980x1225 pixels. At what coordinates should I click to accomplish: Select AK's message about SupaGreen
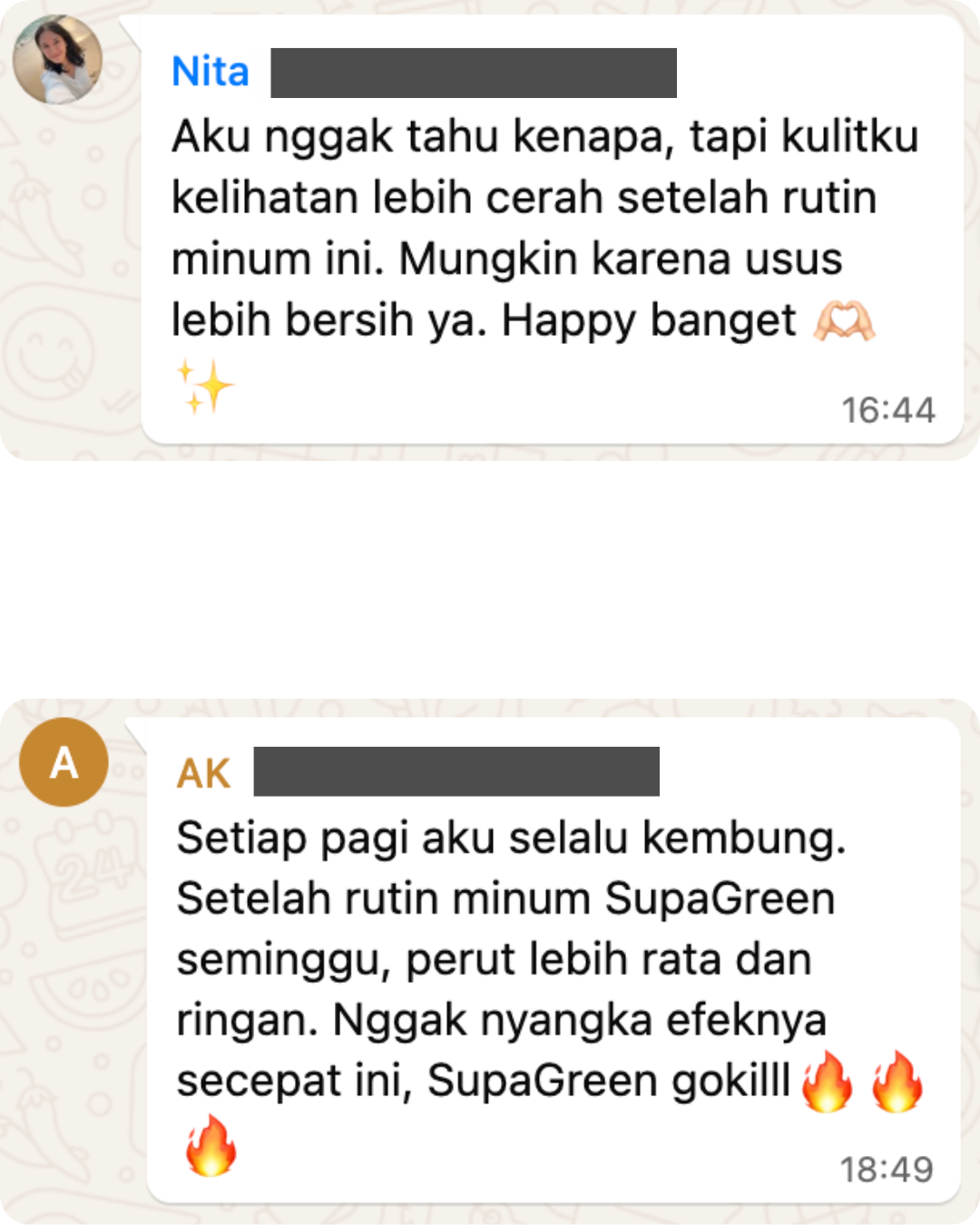point(554,960)
